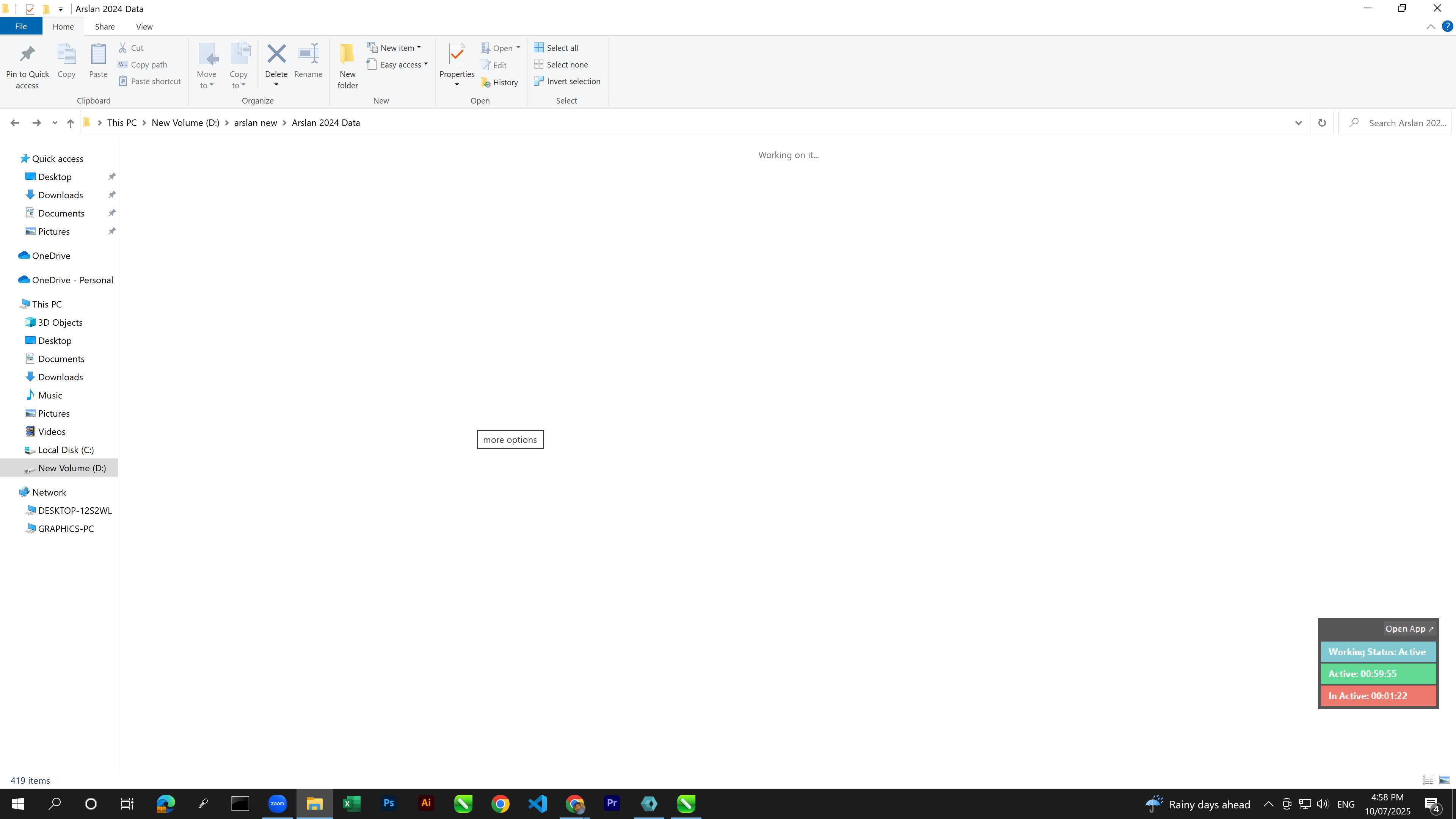This screenshot has width=1456, height=819.
Task: Click New Volume (D:) breadcrumb
Action: pos(185,122)
